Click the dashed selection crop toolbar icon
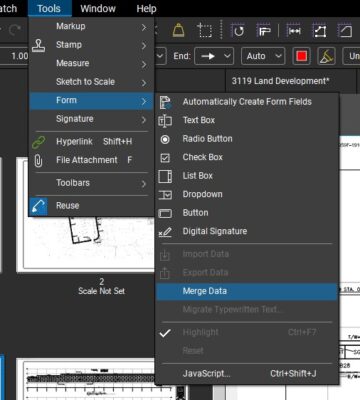Image resolution: width=360 pixels, height=400 pixels. pyautogui.click(x=204, y=31)
